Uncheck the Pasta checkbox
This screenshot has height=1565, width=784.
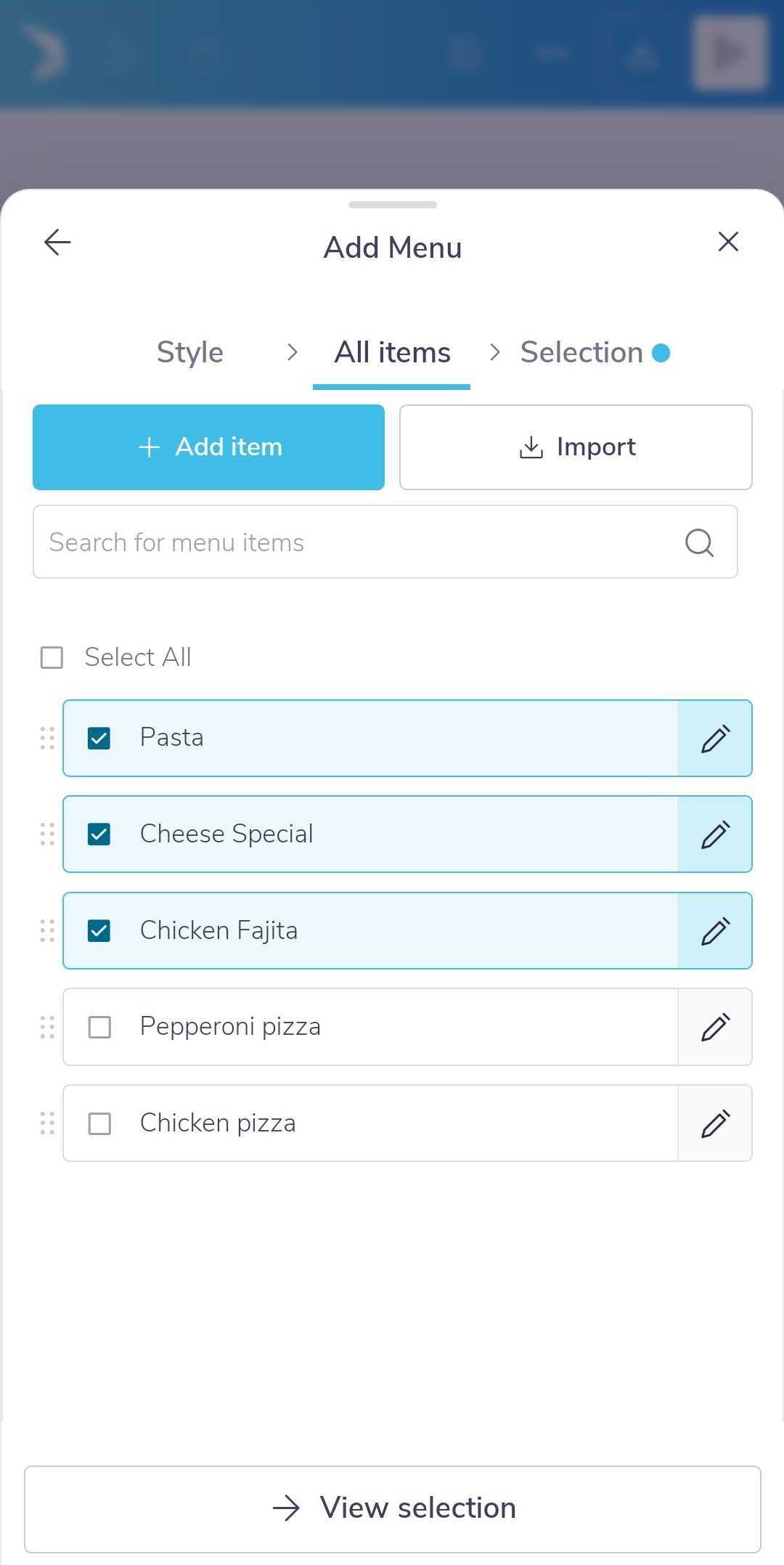[x=99, y=739]
